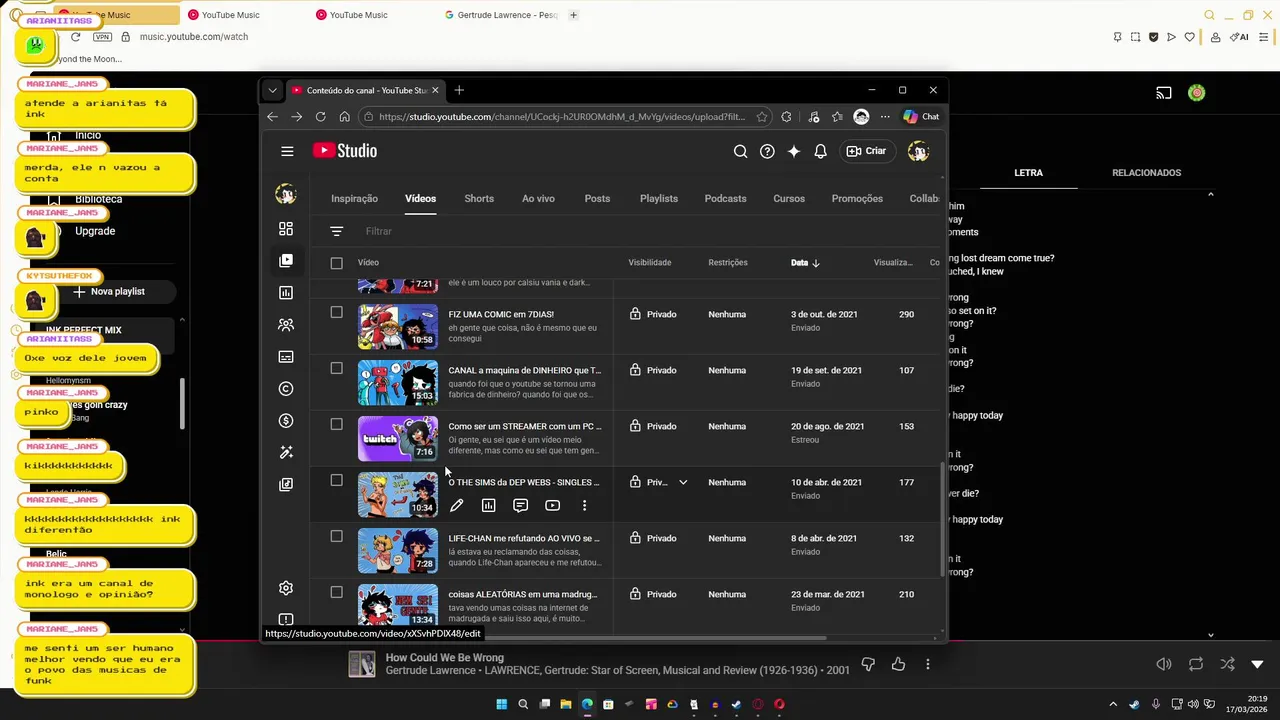
Task: Open CANAL a maquina de DINHEIRO title
Action: (524, 370)
